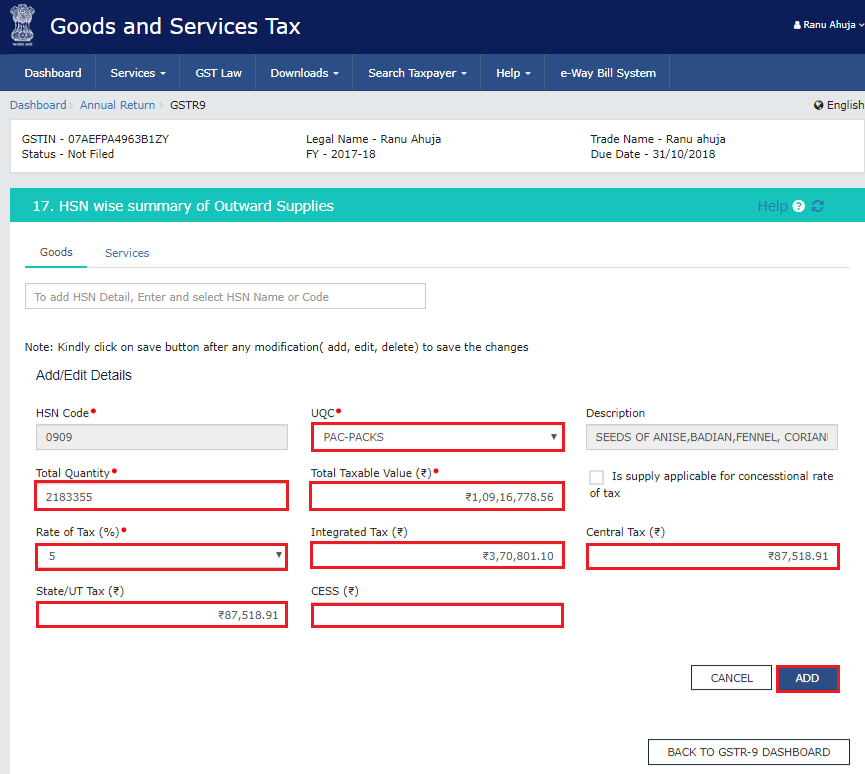Click the Goods and Services Tax emblem logo
The height and width of the screenshot is (774, 865).
22,26
